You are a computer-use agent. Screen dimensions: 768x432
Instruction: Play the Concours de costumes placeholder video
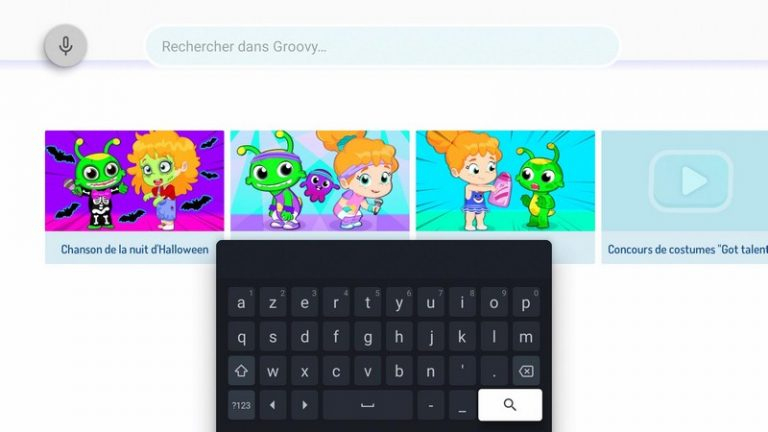point(691,181)
